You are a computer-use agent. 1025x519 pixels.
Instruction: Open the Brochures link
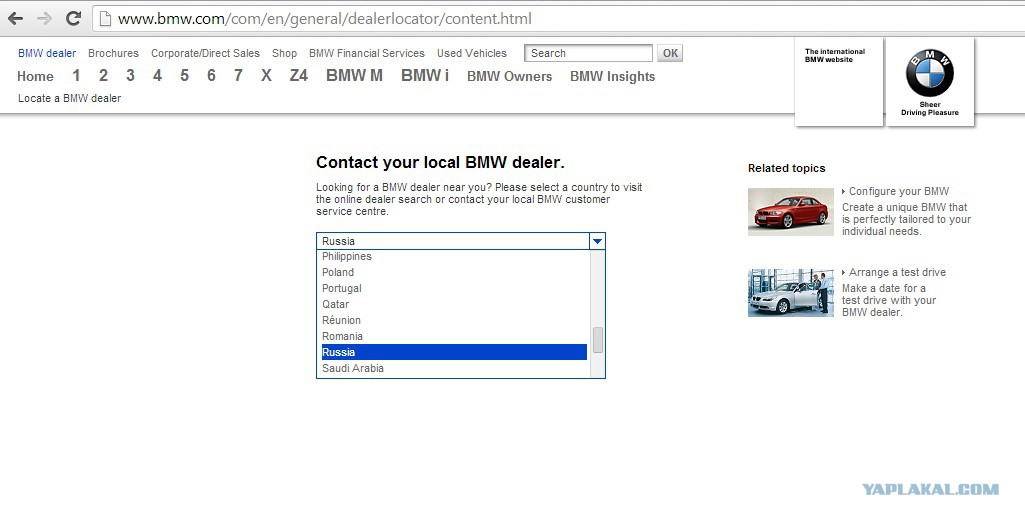tap(113, 54)
